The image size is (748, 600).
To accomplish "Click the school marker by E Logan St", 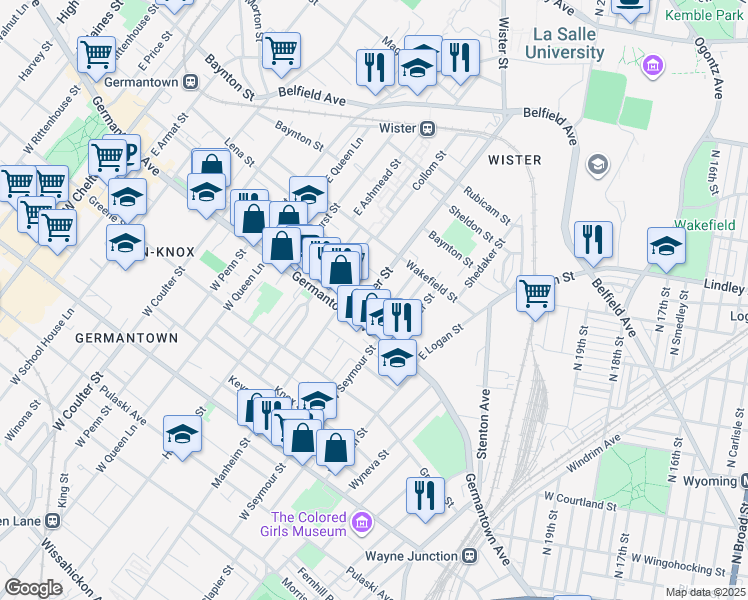I will click(x=397, y=358).
